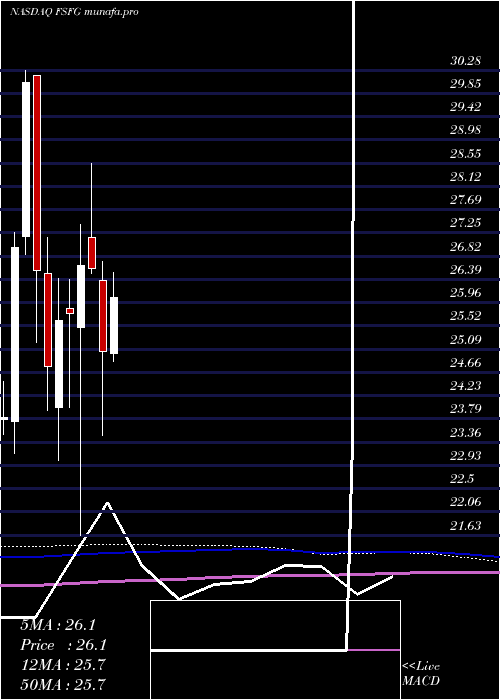Click the NASDAQ FSFG munafa.pro title
Image resolution: width=500 pixels, height=700 pixels.
[x=74, y=12]
